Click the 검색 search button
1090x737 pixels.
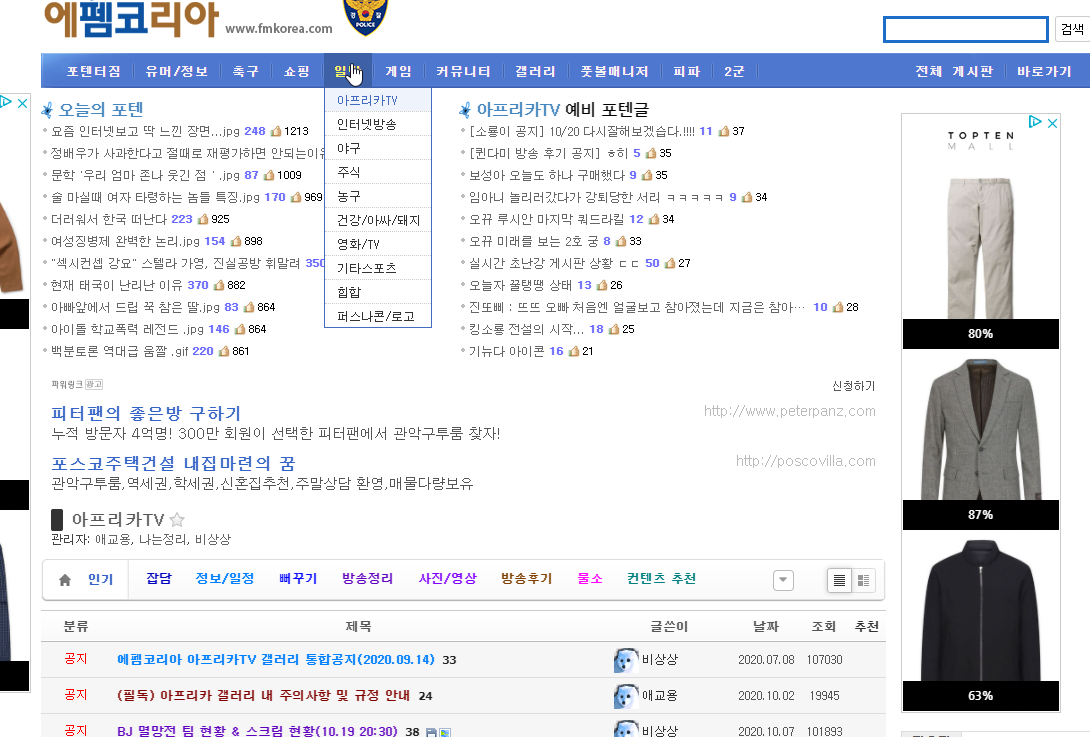[1072, 29]
